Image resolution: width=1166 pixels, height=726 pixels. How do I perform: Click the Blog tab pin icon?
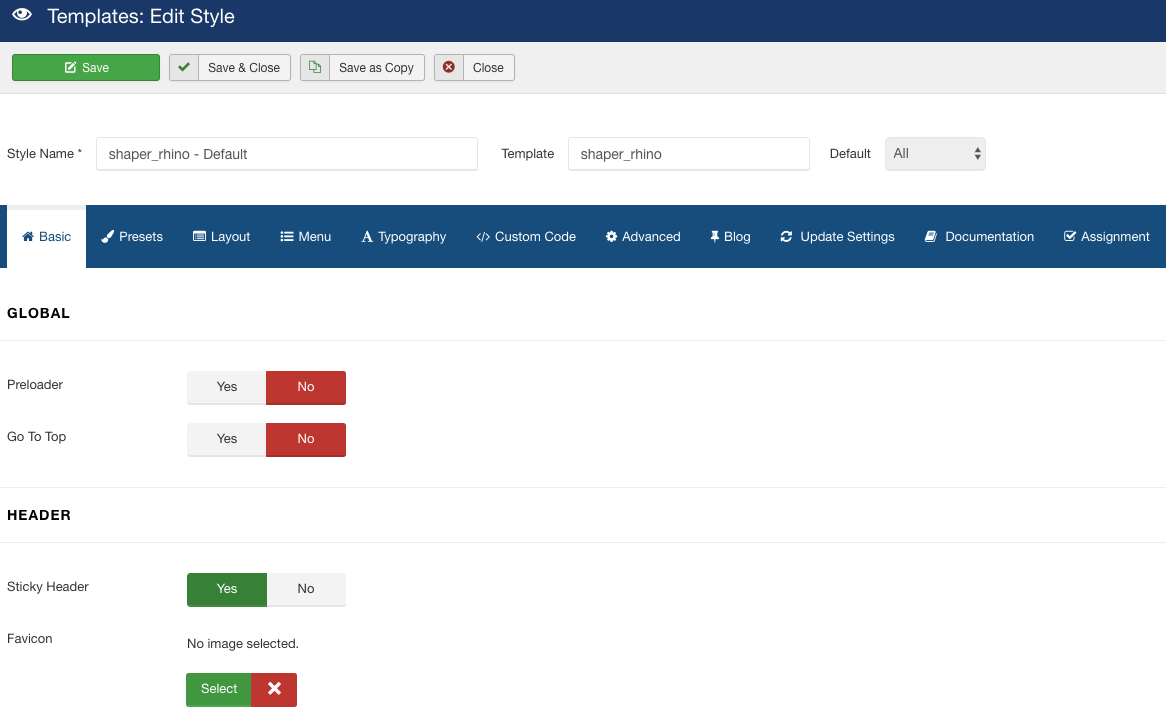click(x=715, y=237)
